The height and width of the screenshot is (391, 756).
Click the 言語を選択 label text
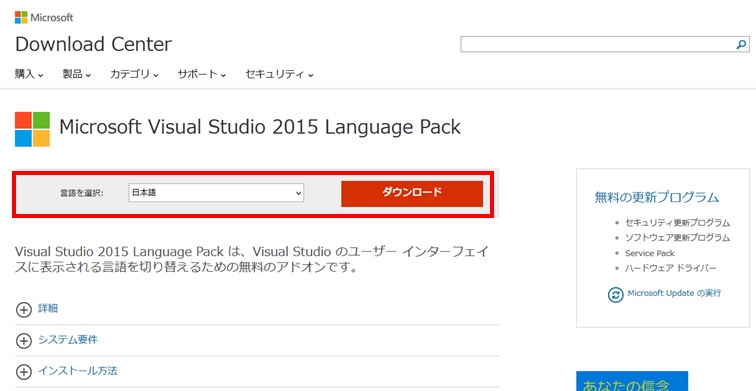(x=81, y=193)
